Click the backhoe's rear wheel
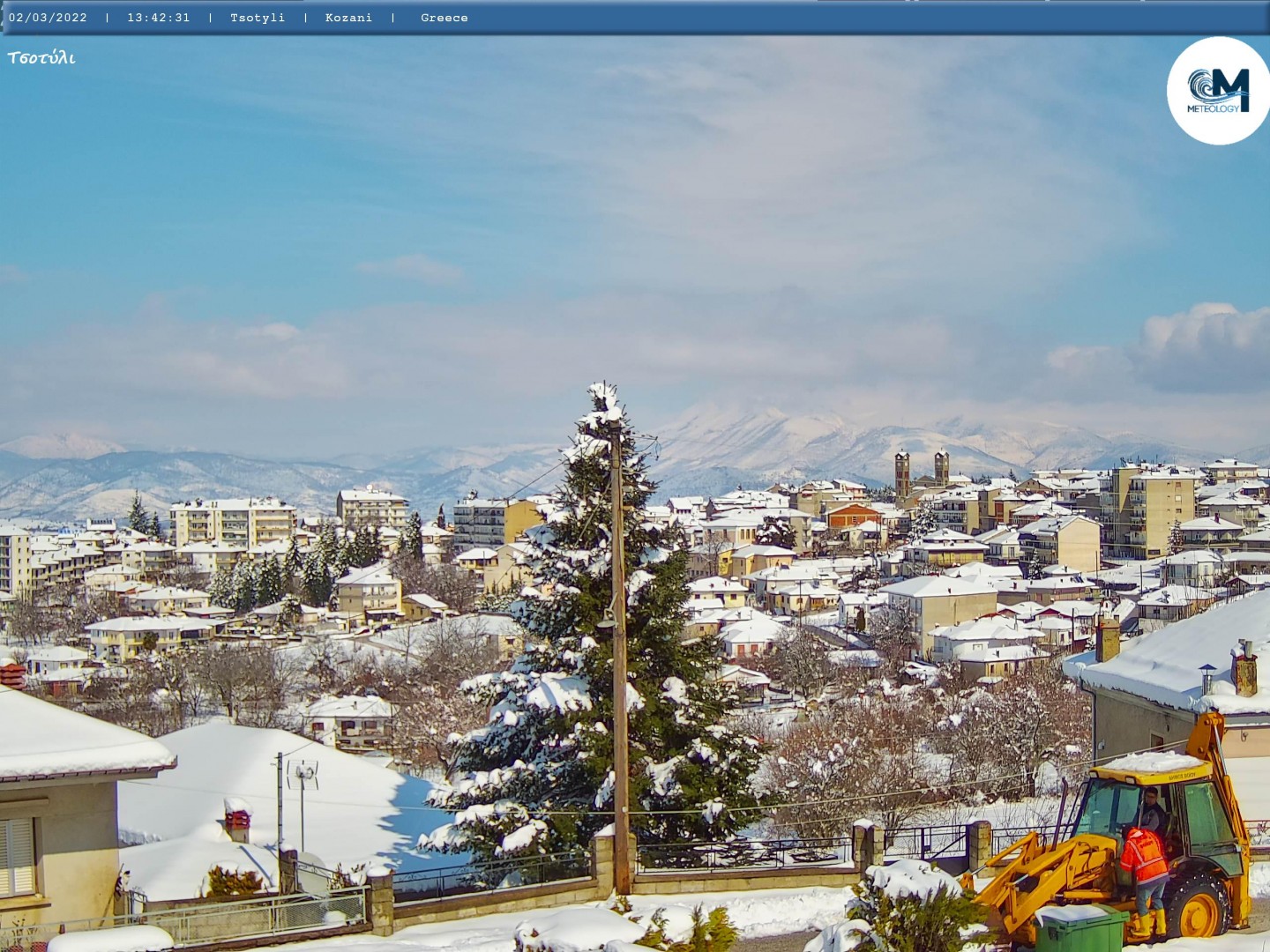Screen dimensions: 1270x952 (1196, 904)
